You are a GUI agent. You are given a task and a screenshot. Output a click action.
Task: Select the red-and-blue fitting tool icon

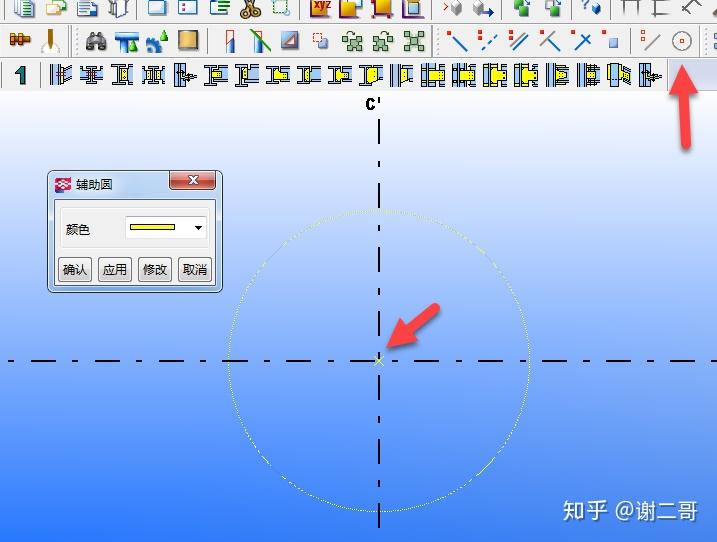231,41
